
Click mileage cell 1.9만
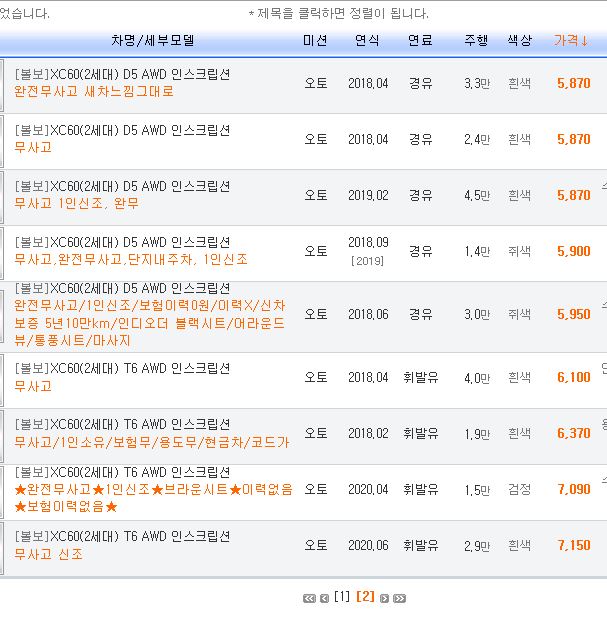477,434
